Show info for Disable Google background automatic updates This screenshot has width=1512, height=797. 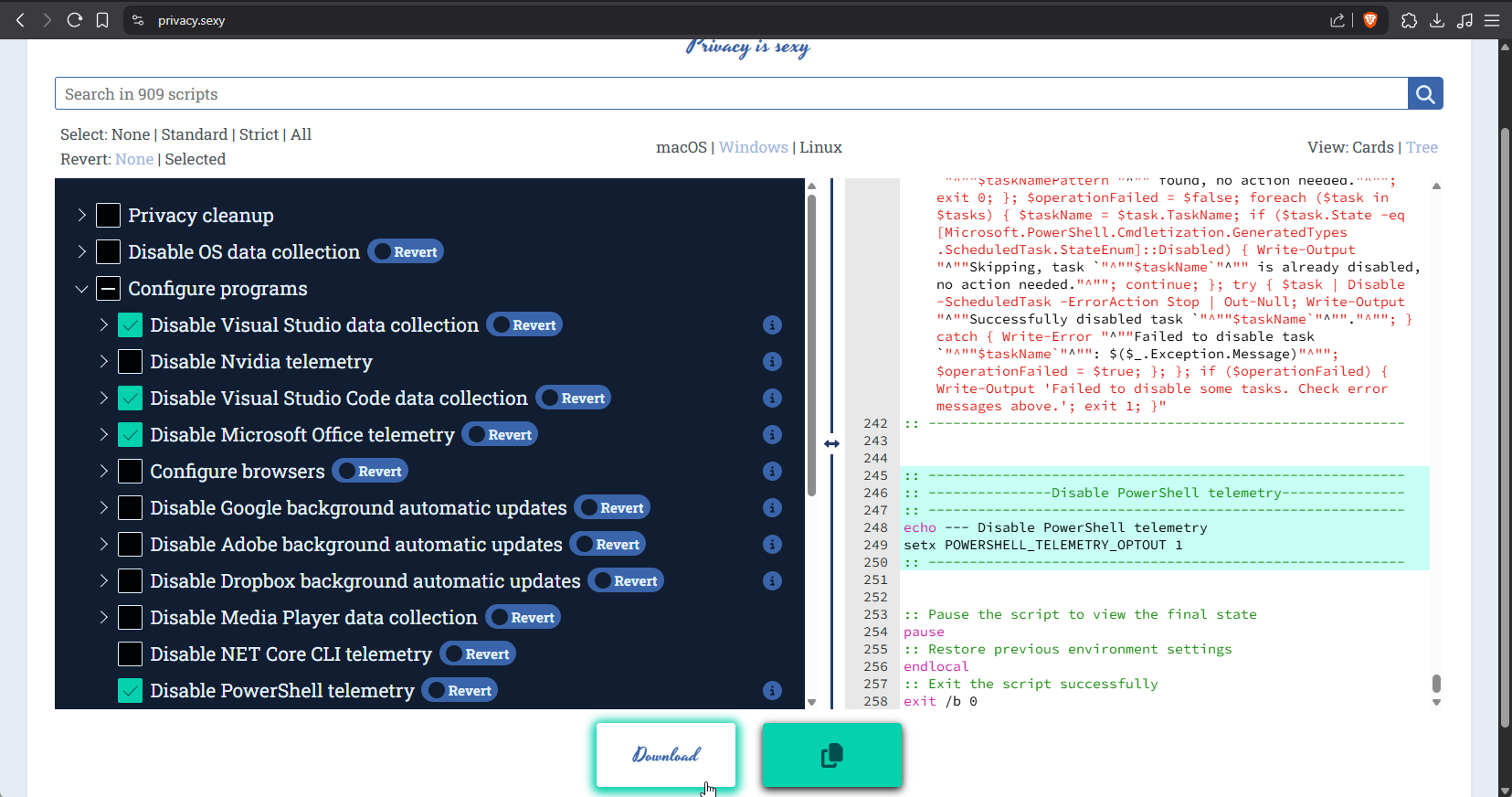[772, 508]
